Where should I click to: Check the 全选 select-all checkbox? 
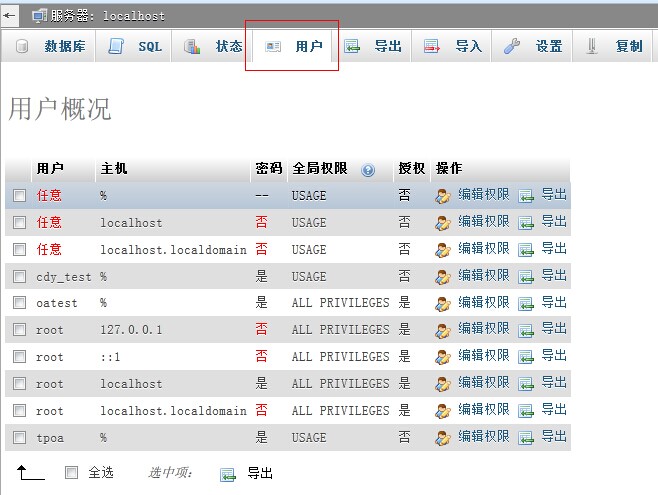71,472
